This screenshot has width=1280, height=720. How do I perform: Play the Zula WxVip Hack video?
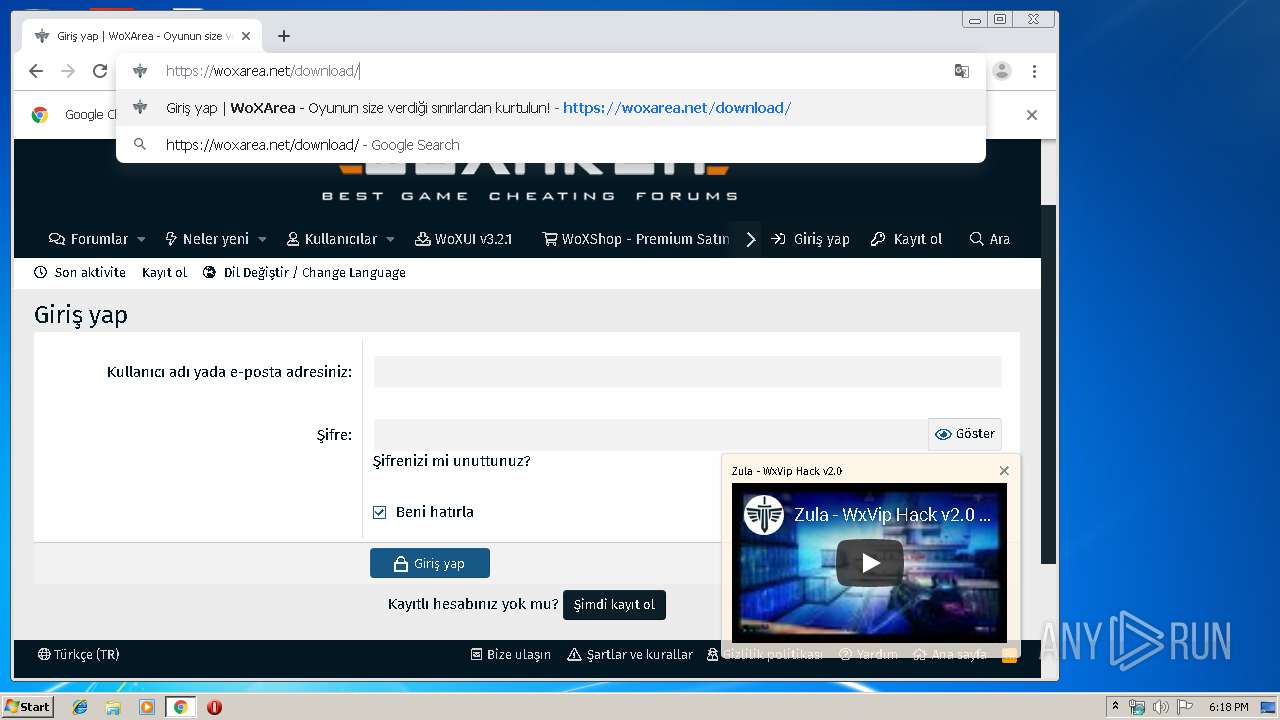click(x=870, y=563)
